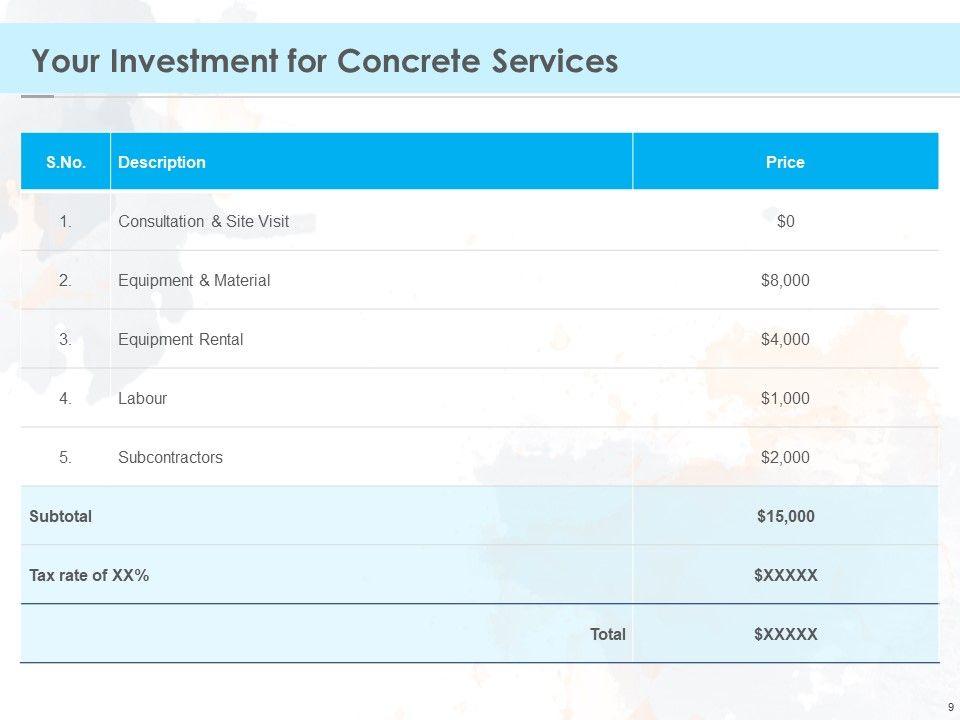The width and height of the screenshot is (960, 720).
Task: Click the "Equipment Rental" description cell
Action: pos(180,339)
